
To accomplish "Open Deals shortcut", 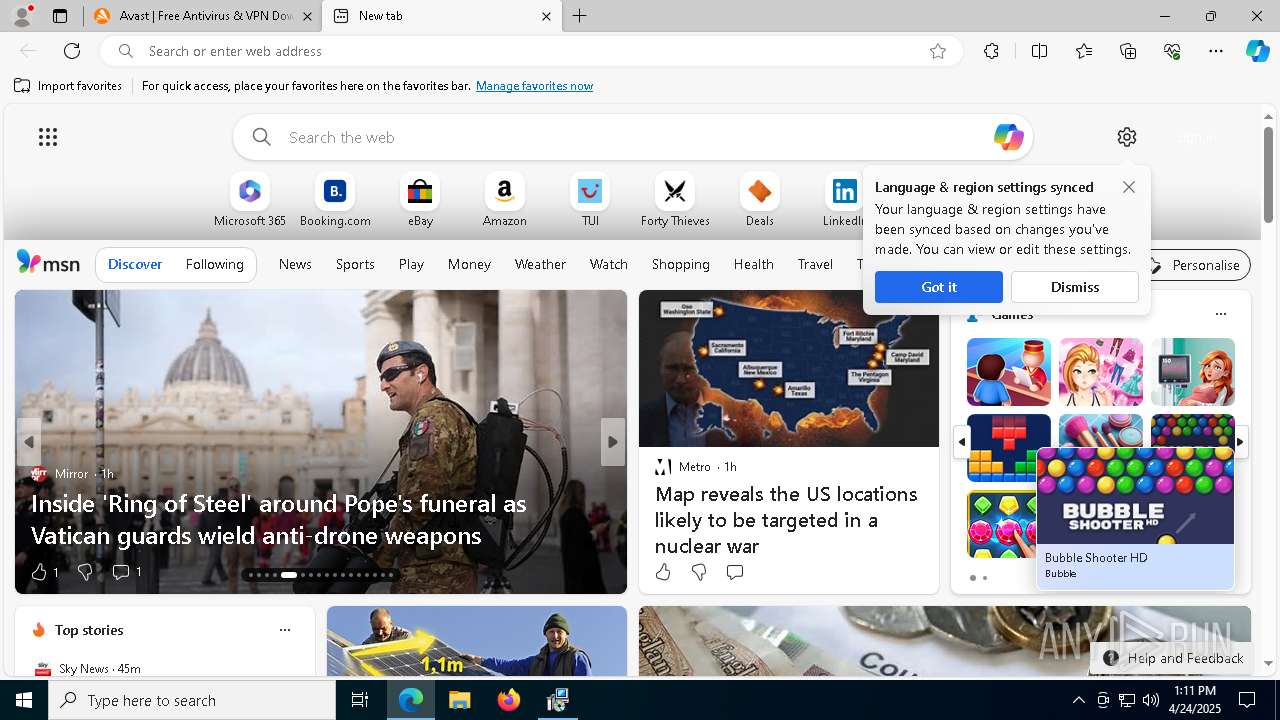I will (x=760, y=201).
